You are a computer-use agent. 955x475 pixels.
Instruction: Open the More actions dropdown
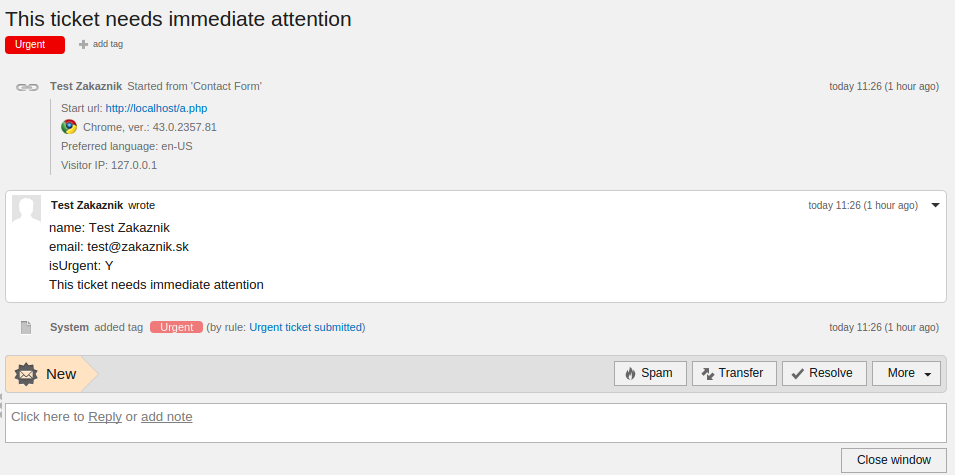point(907,374)
